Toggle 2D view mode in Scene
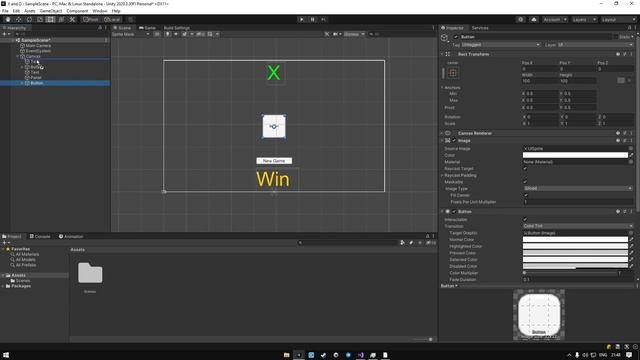Viewport: 640px width, 360px height. pos(157,34)
